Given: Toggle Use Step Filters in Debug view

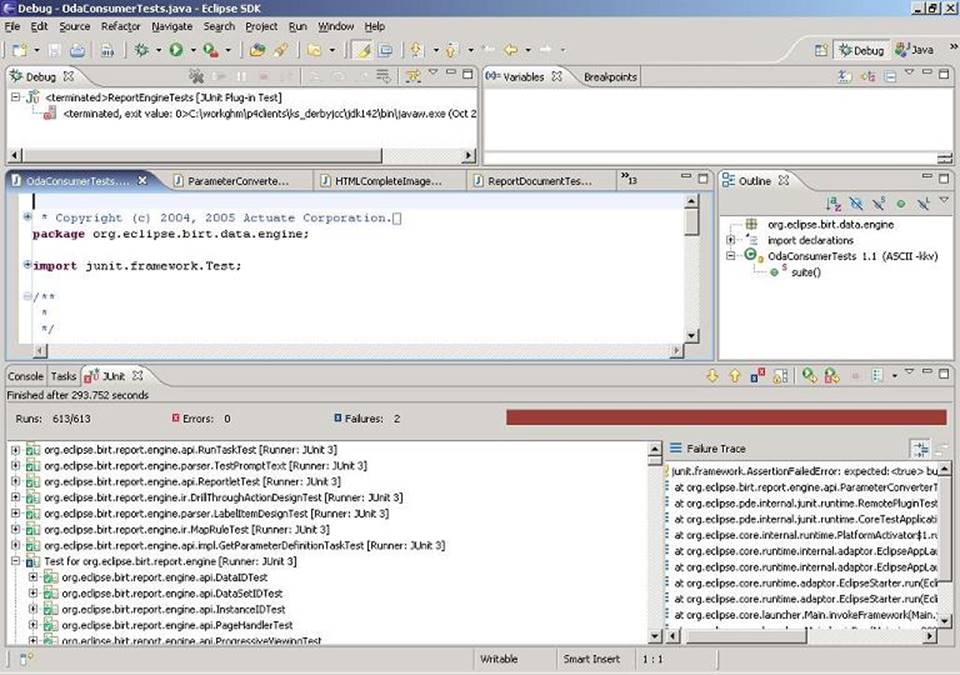Looking at the screenshot, I should coord(413,77).
